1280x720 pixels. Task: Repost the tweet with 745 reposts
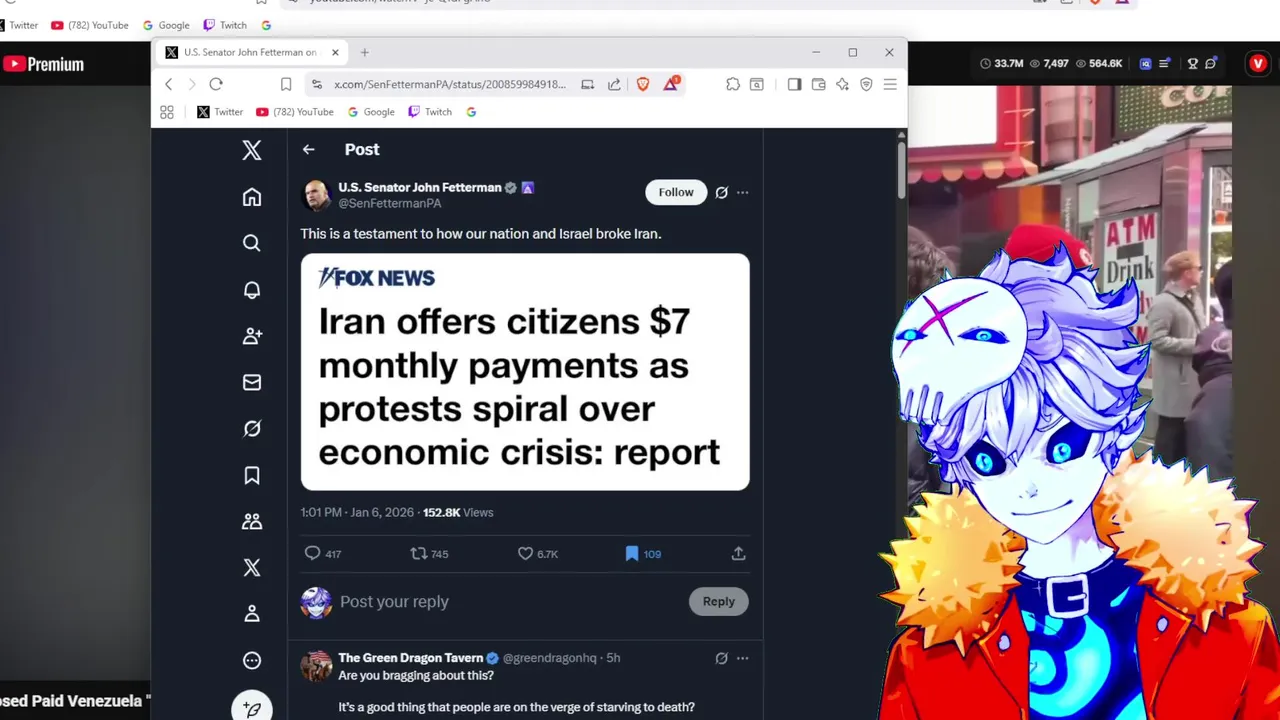point(429,553)
